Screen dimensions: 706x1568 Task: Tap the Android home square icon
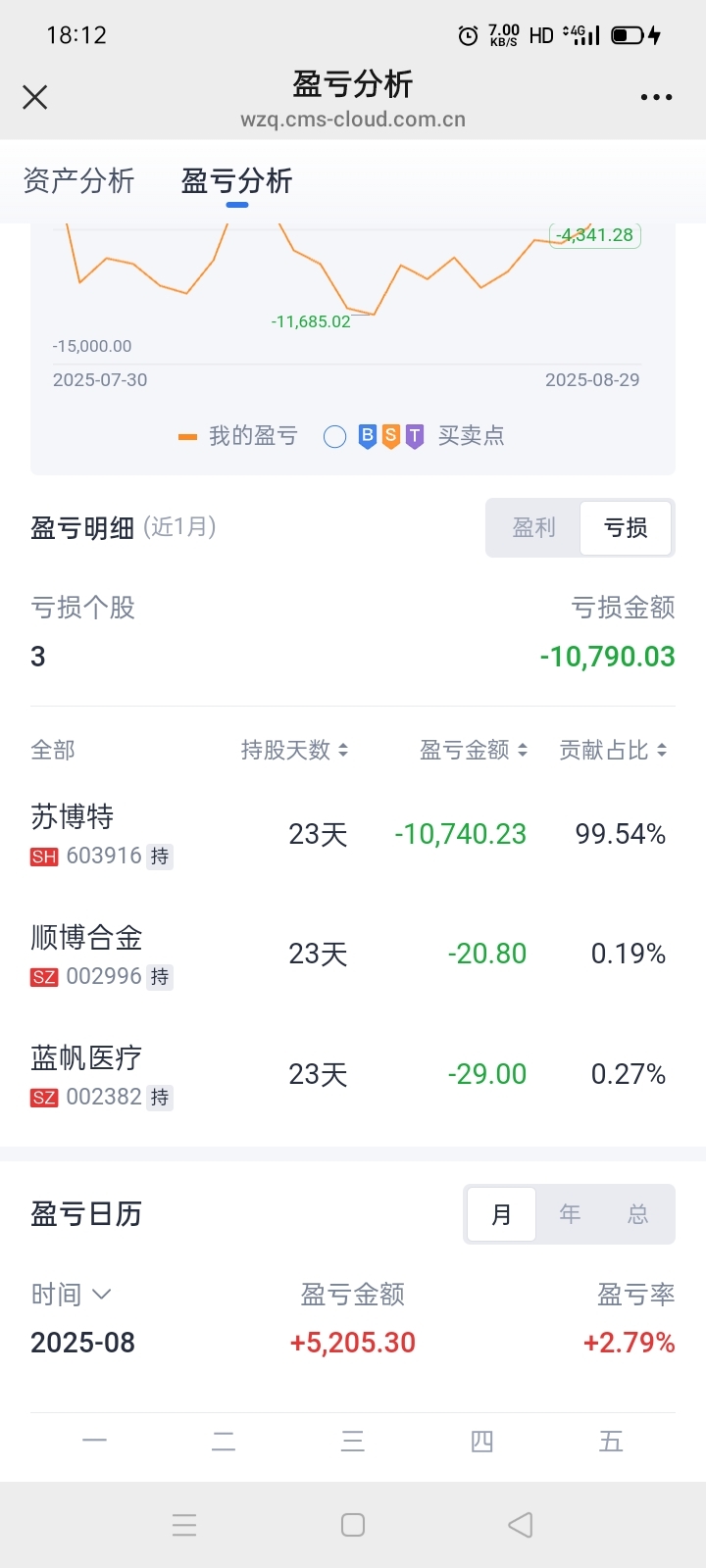click(353, 1524)
